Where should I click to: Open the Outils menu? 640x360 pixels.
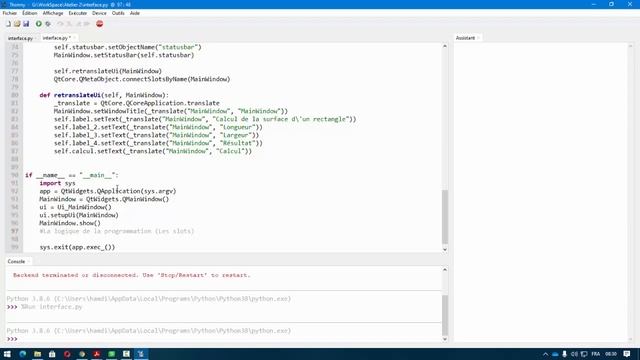[118, 13]
